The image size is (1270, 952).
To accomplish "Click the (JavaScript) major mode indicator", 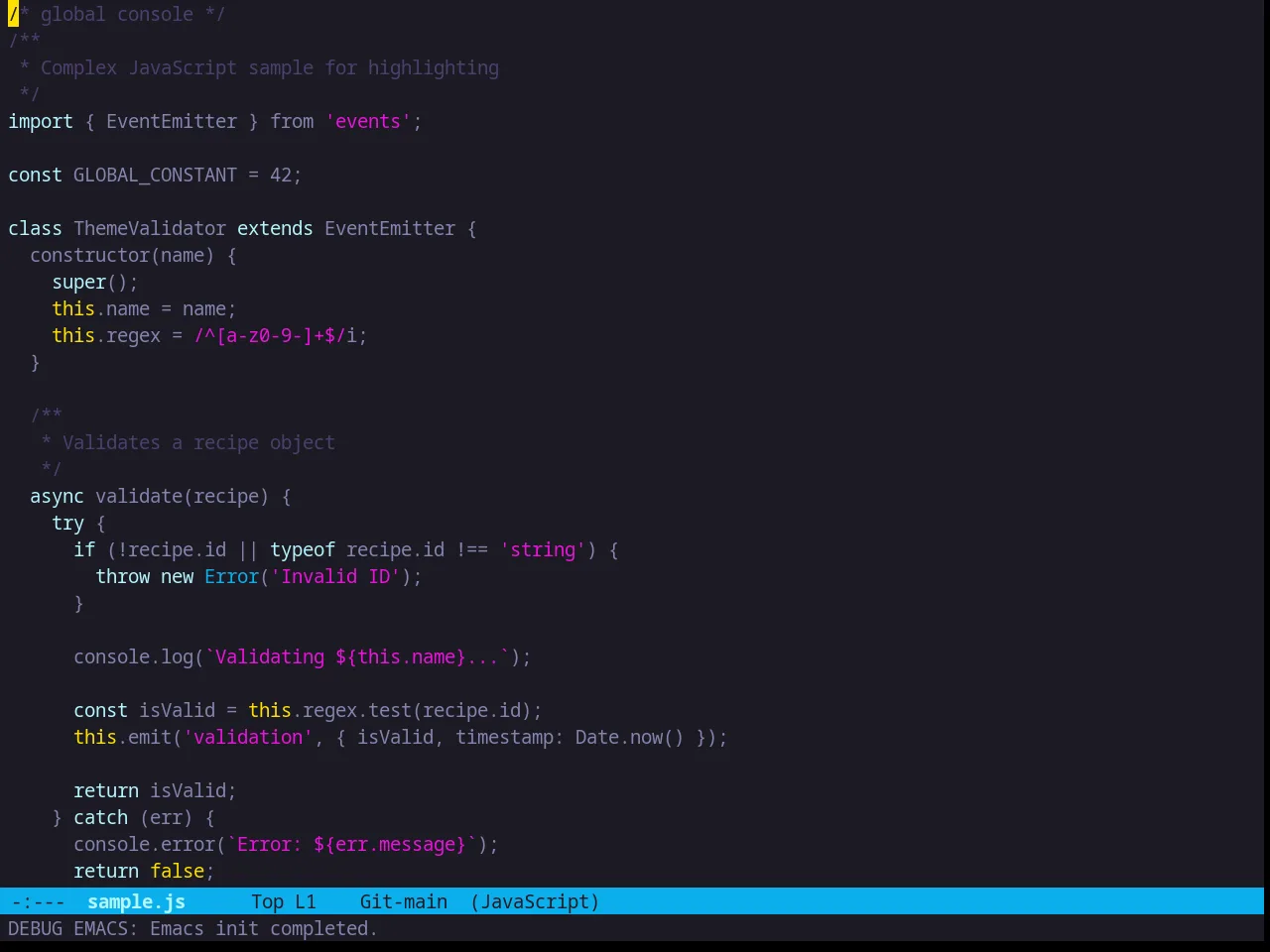I will click(535, 901).
